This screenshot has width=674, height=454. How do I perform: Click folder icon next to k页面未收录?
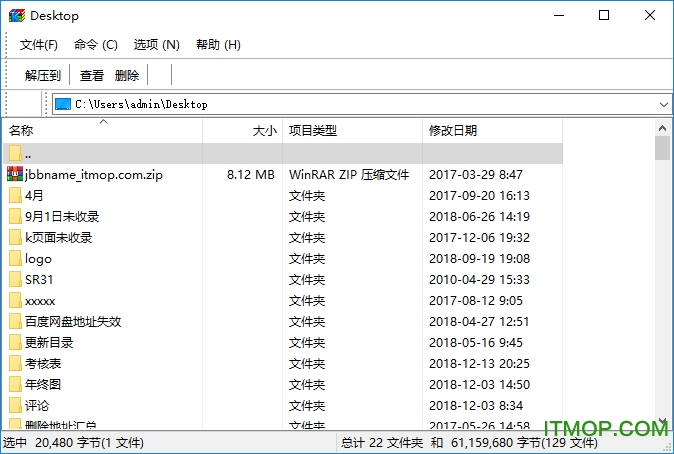point(15,237)
